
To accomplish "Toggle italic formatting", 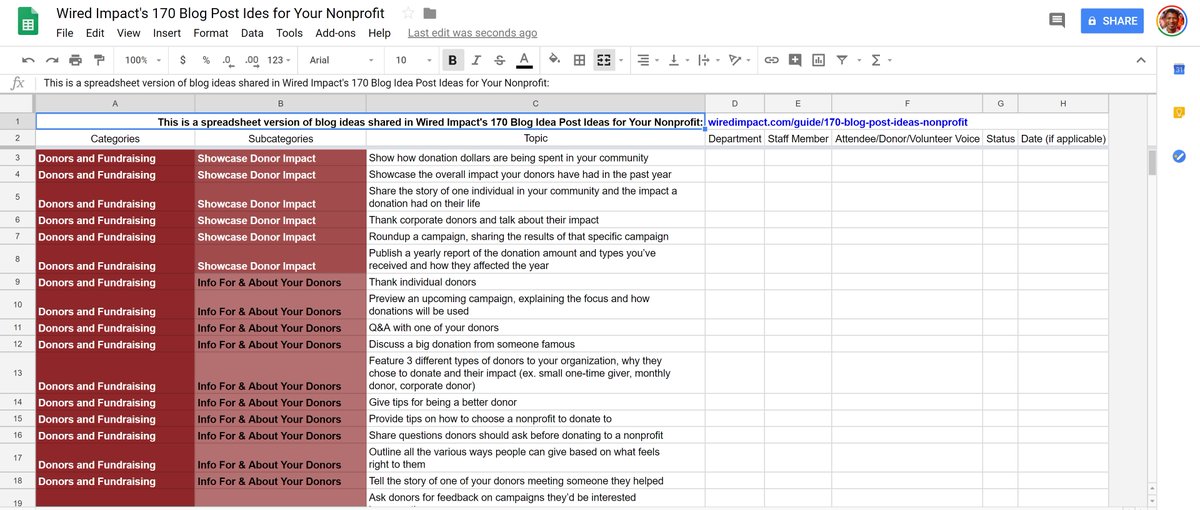I will (476, 60).
